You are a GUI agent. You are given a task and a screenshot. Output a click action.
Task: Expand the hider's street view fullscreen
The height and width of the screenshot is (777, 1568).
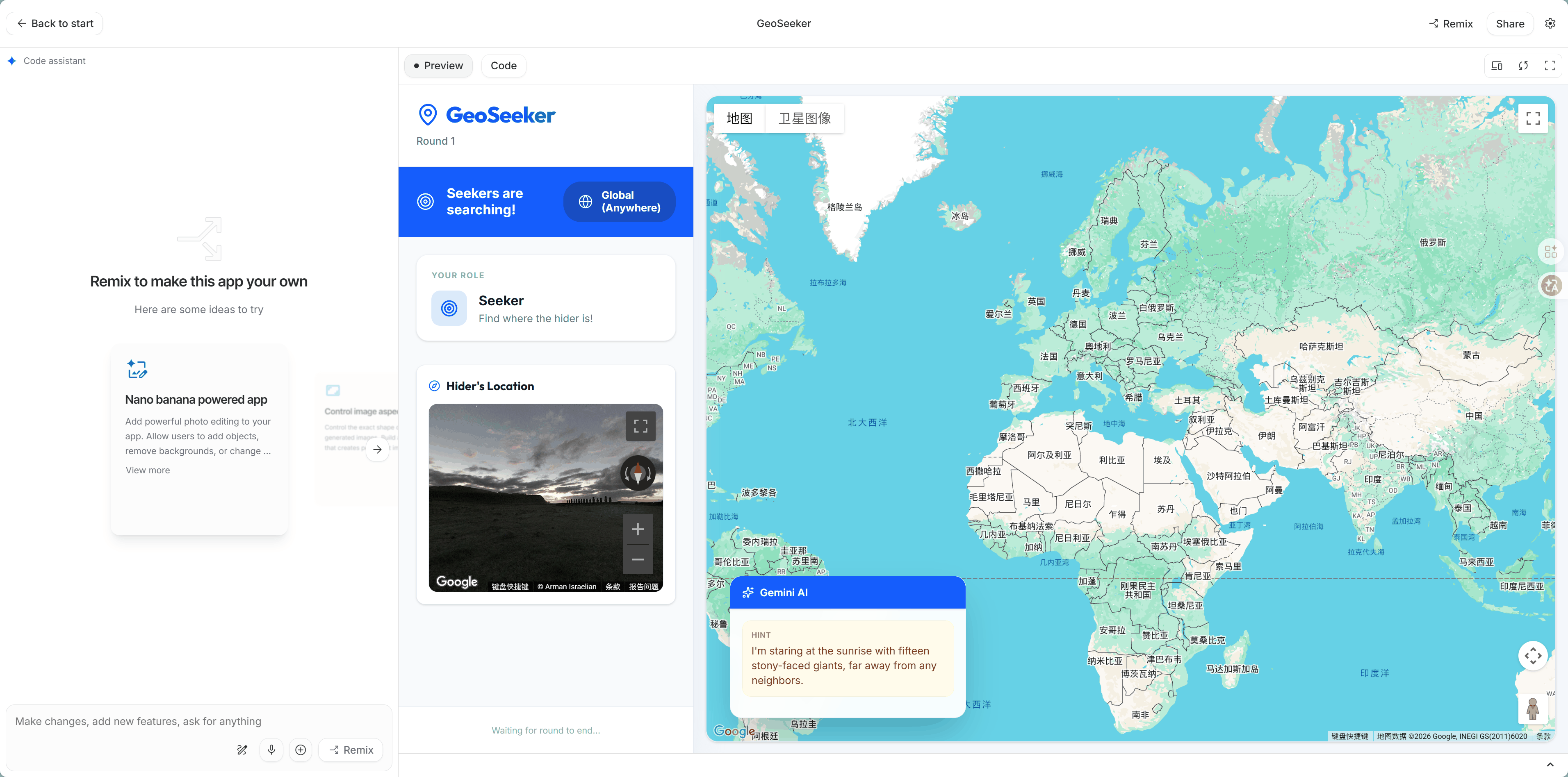point(640,426)
